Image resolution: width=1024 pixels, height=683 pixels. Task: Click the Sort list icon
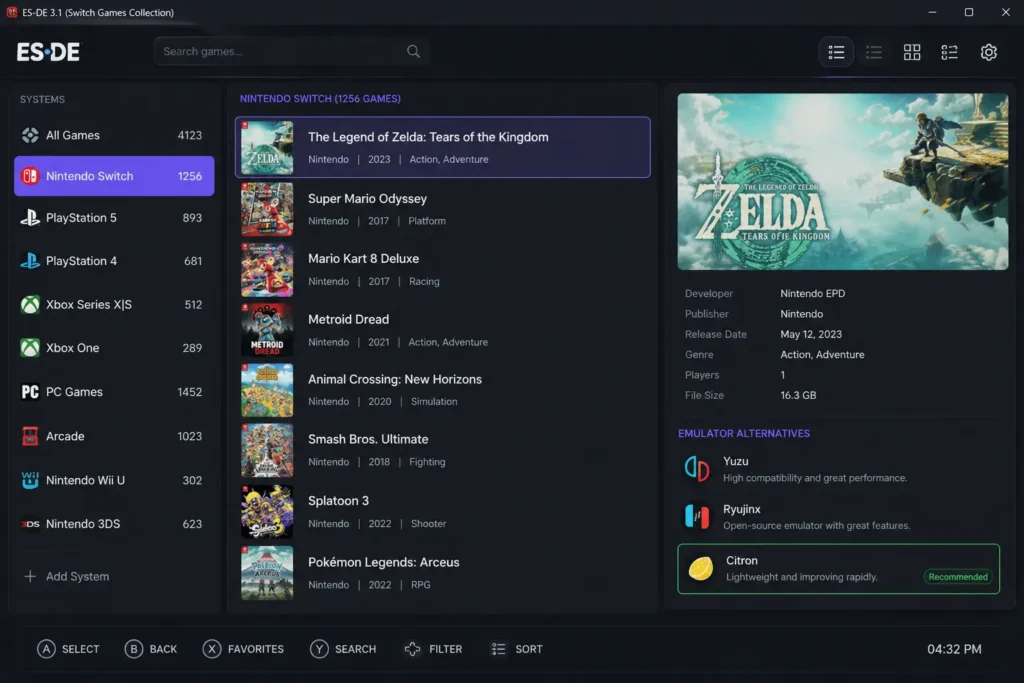[x=498, y=648]
